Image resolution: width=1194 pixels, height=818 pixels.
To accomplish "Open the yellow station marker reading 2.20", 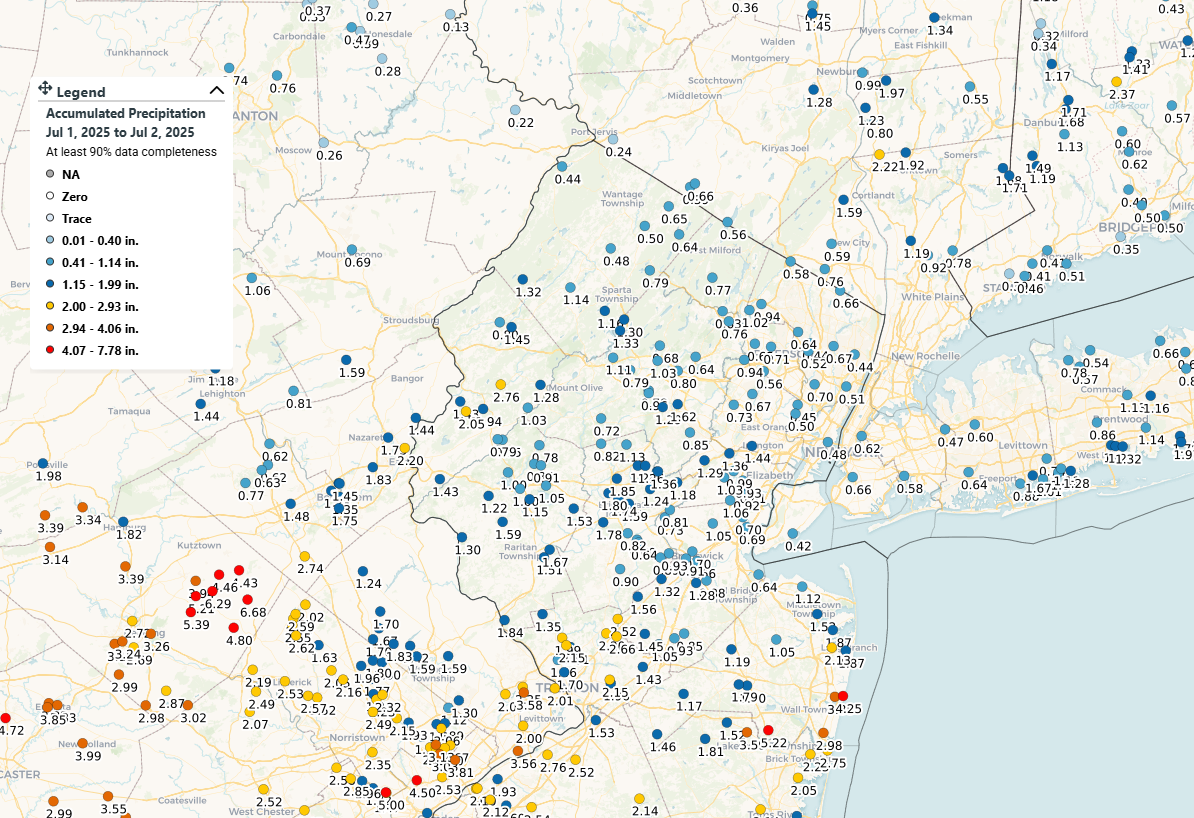I will click(404, 448).
